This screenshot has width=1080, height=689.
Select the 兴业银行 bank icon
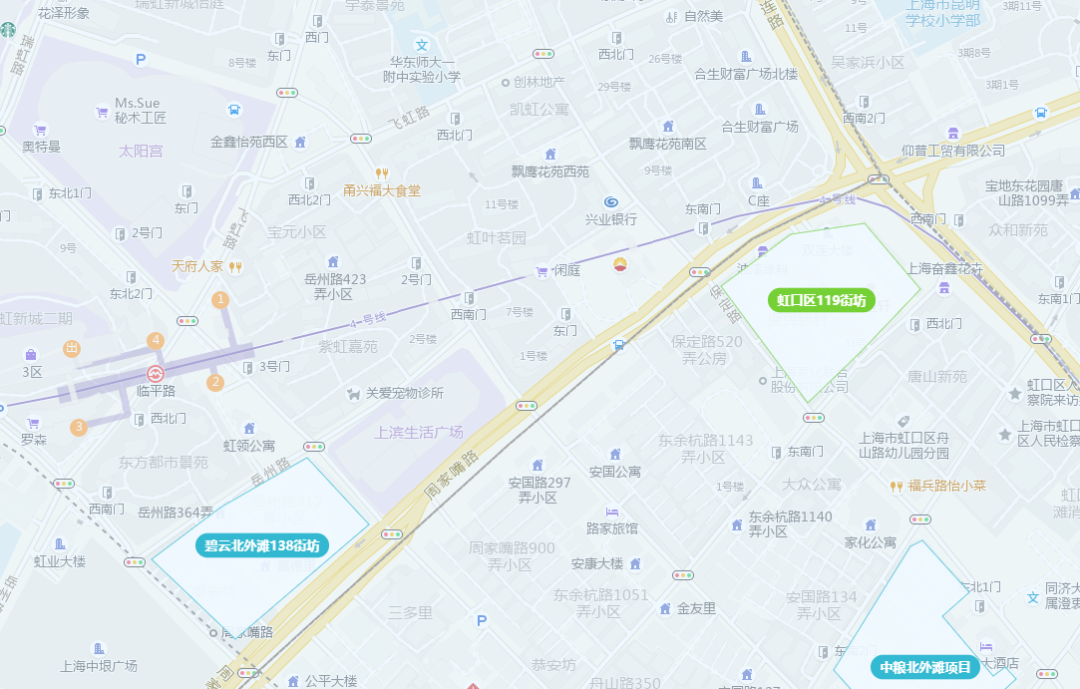pyautogui.click(x=611, y=203)
